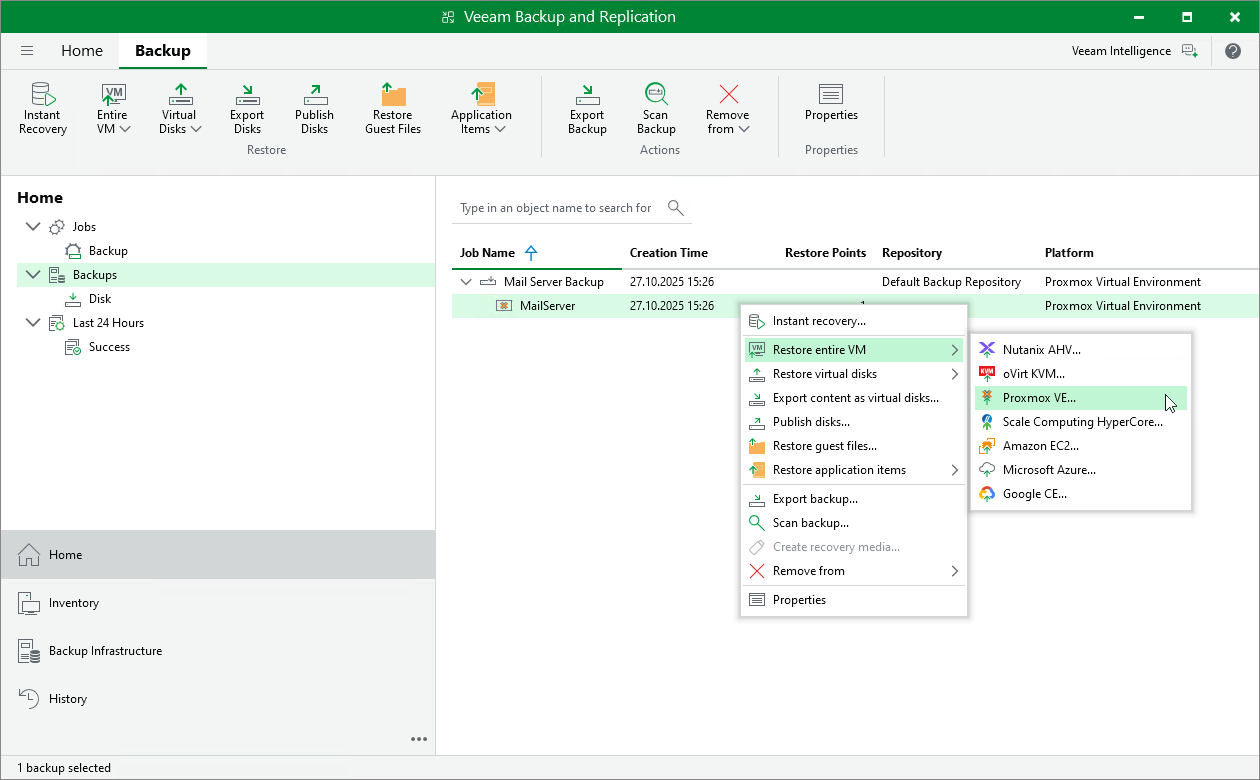This screenshot has height=780, width=1260.
Task: Expand the Remove from ribbon dropdown
Action: (x=727, y=108)
